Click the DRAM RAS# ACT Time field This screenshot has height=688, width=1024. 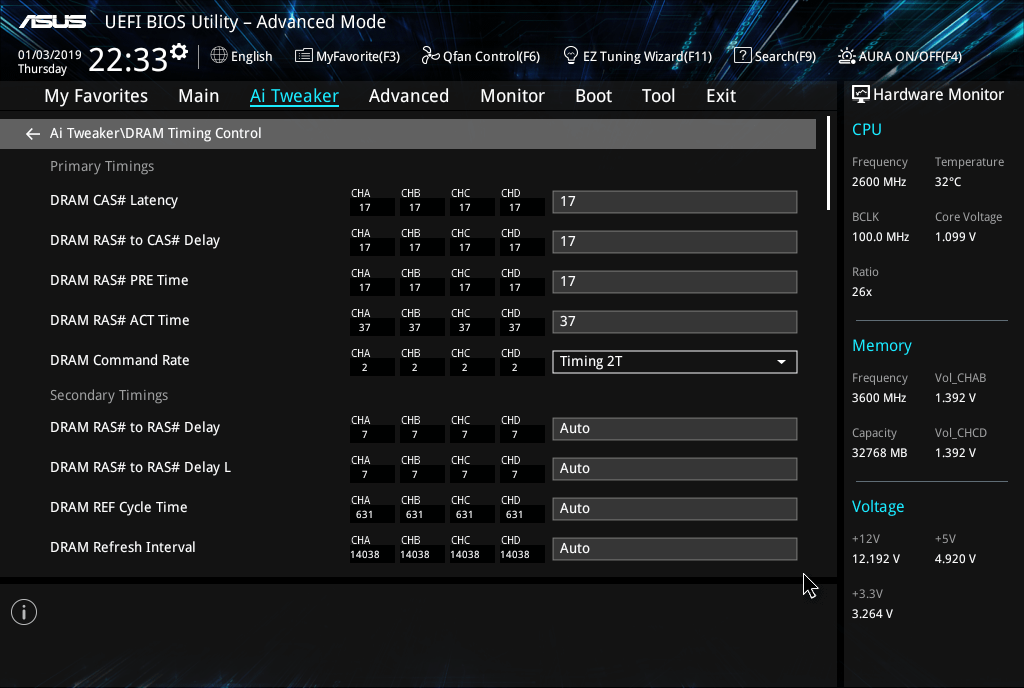click(x=675, y=322)
